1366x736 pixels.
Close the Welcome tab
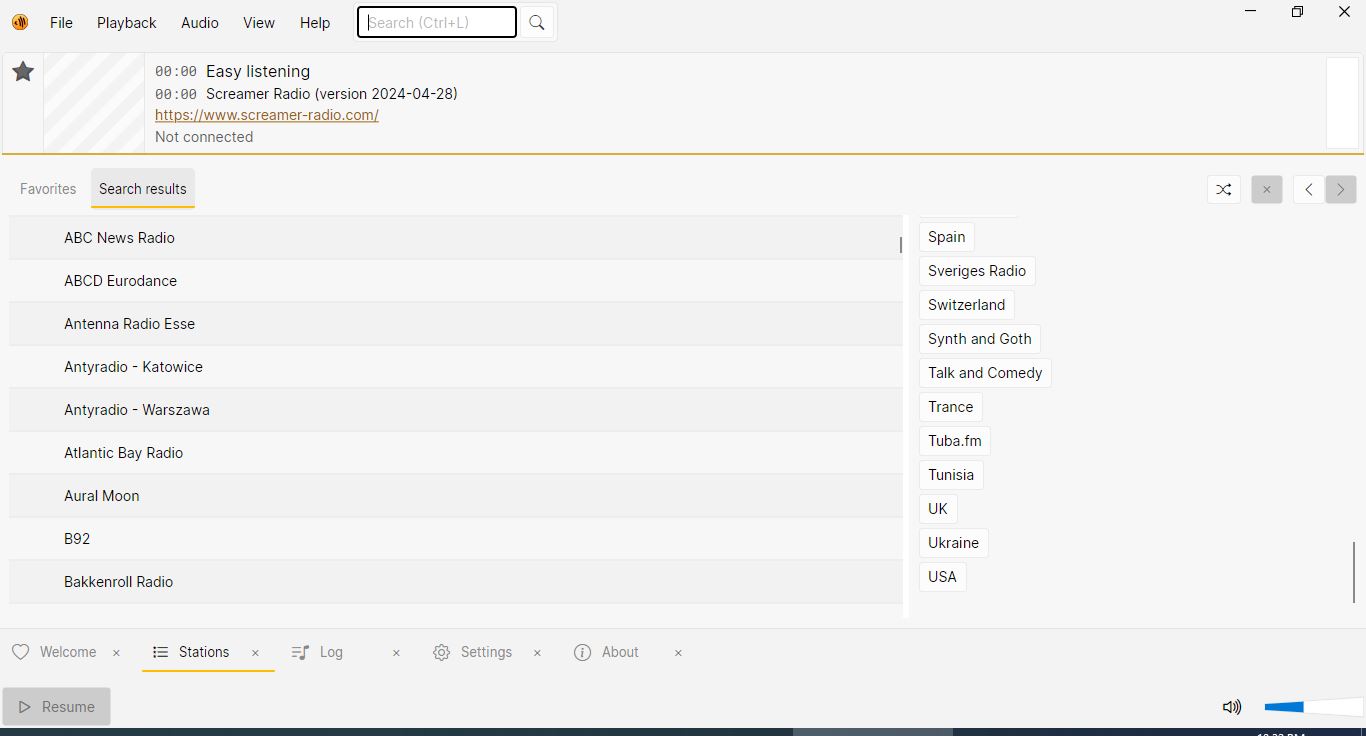(x=116, y=653)
